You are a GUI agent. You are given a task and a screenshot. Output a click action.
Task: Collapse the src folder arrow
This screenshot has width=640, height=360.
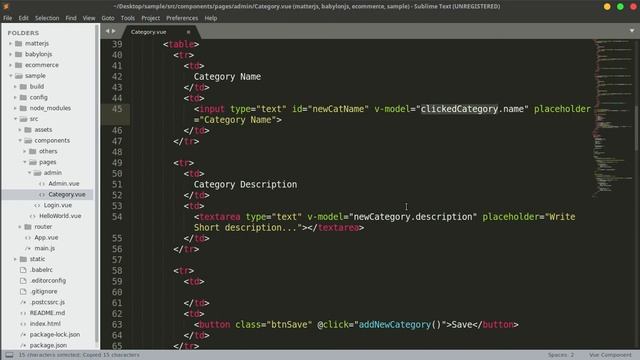pos(16,119)
